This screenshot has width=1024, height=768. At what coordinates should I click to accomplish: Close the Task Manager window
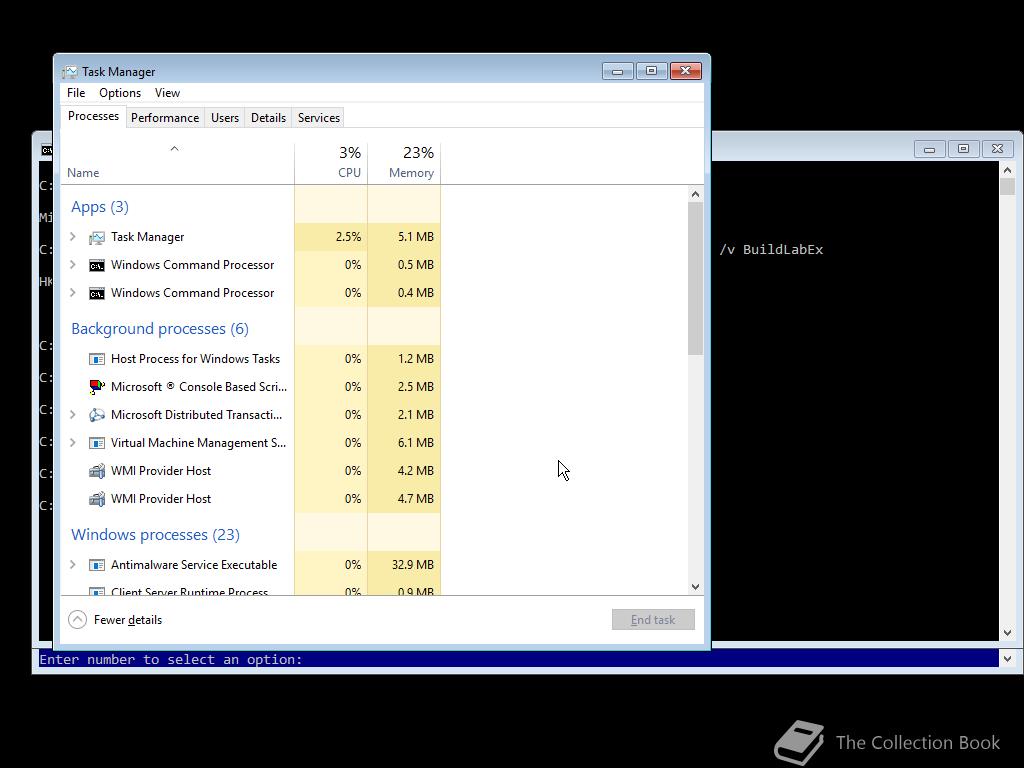686,71
